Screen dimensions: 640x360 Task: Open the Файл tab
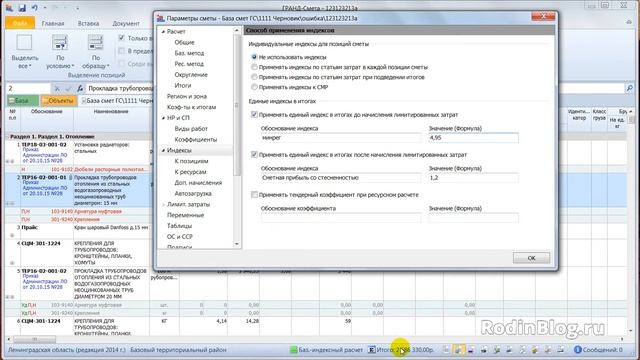tap(20, 23)
